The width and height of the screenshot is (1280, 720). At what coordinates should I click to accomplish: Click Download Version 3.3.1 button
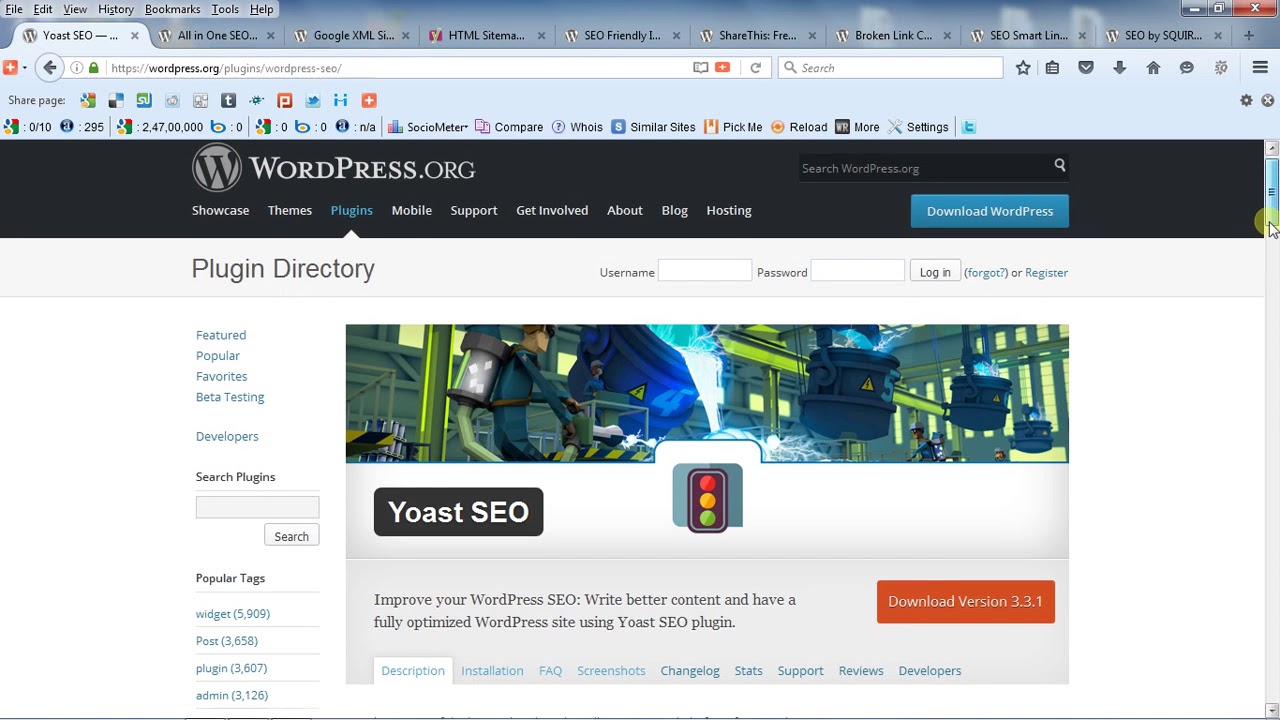coord(965,602)
